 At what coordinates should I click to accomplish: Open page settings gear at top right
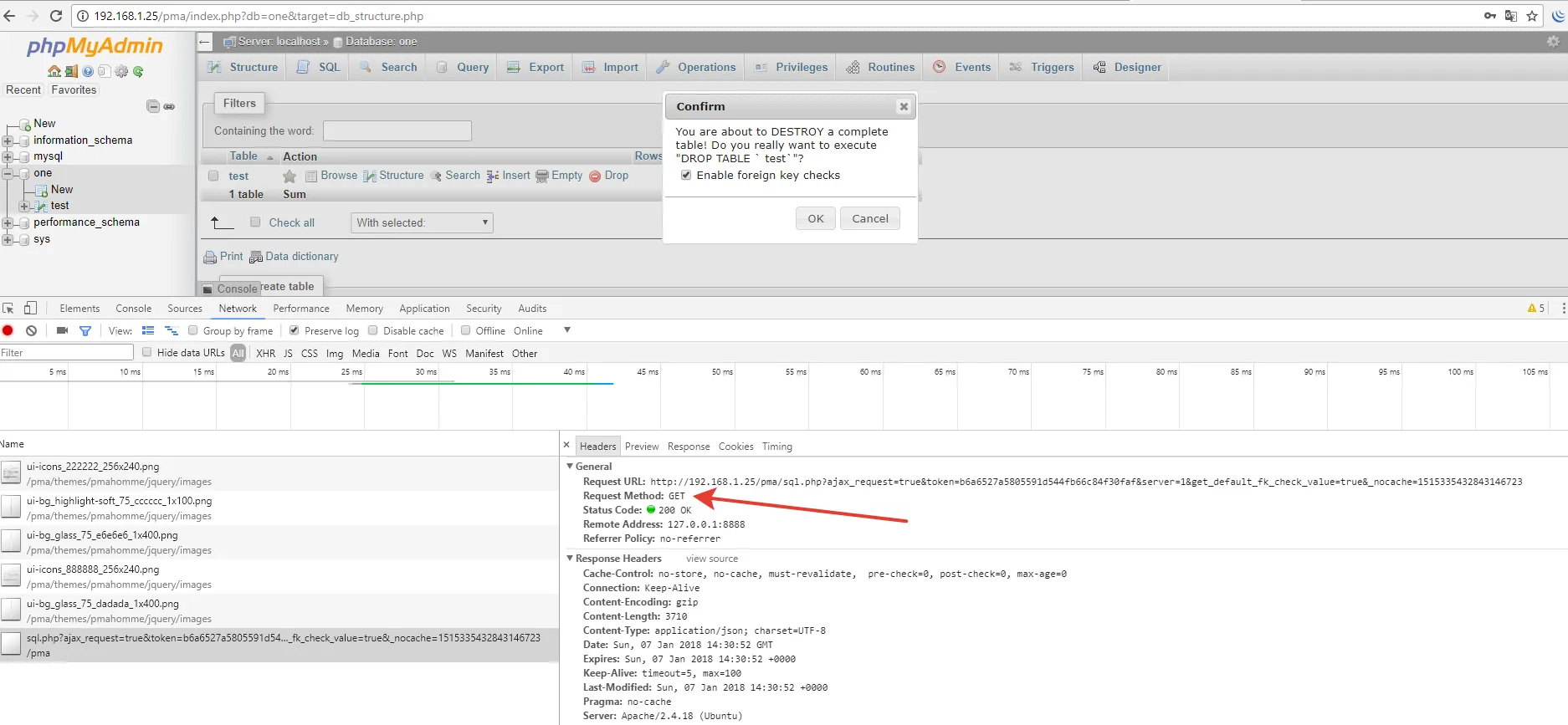click(x=1553, y=41)
